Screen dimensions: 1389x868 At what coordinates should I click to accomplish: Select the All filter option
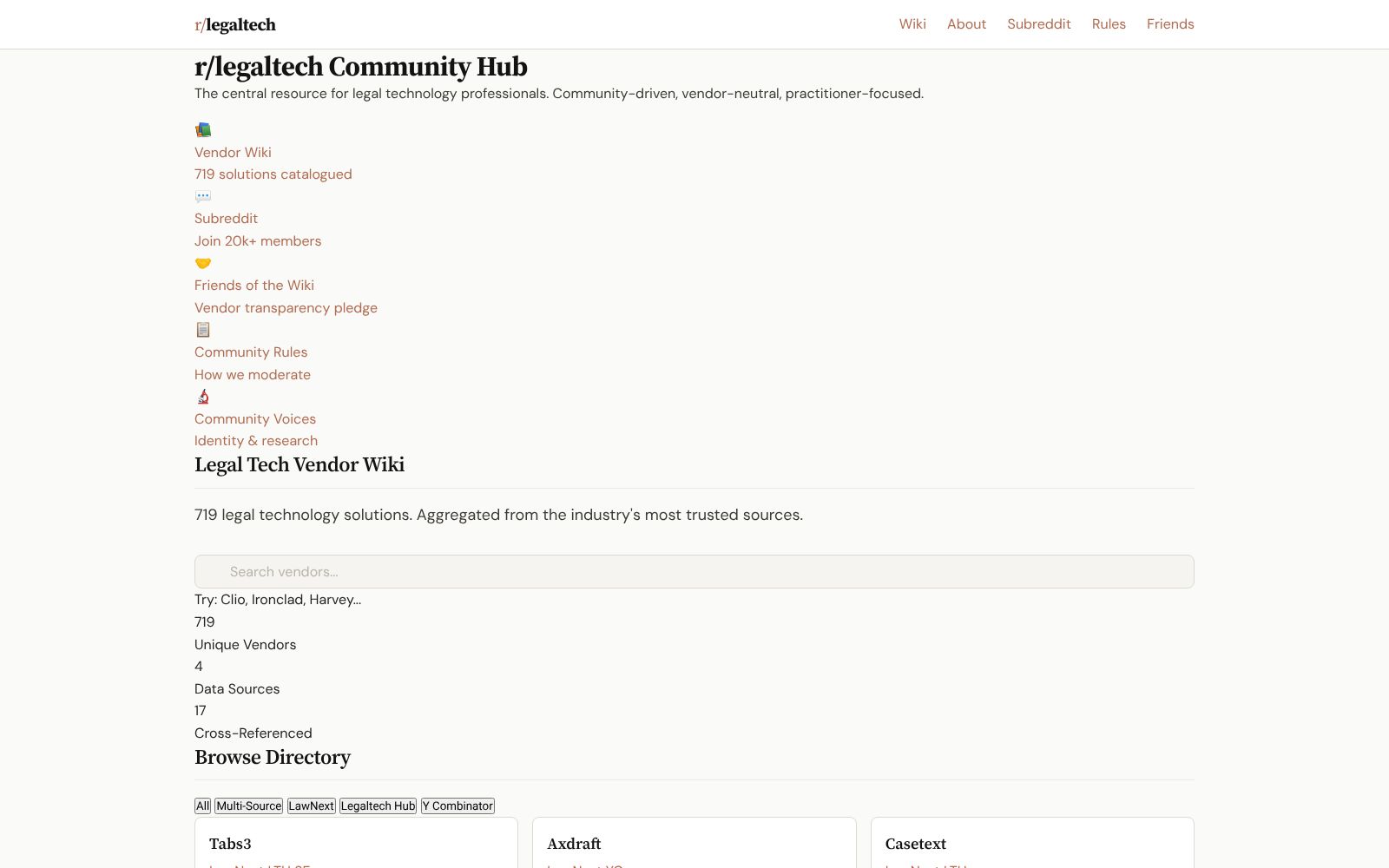click(x=202, y=806)
